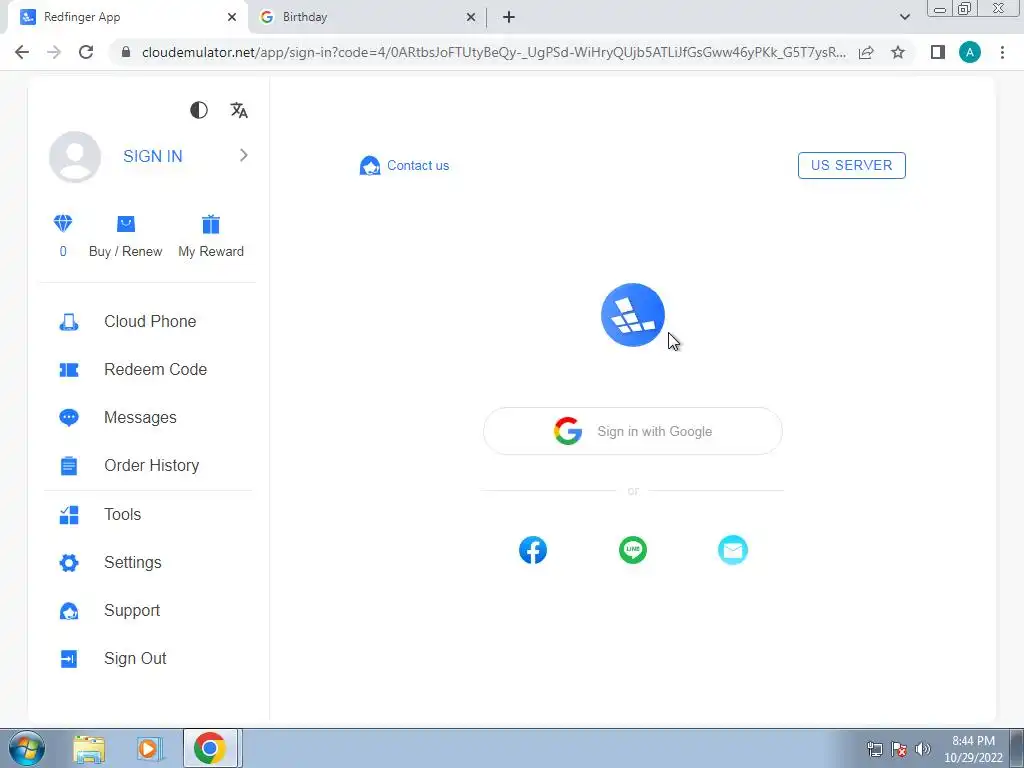Click the Show desktop strip

tap(1017, 748)
